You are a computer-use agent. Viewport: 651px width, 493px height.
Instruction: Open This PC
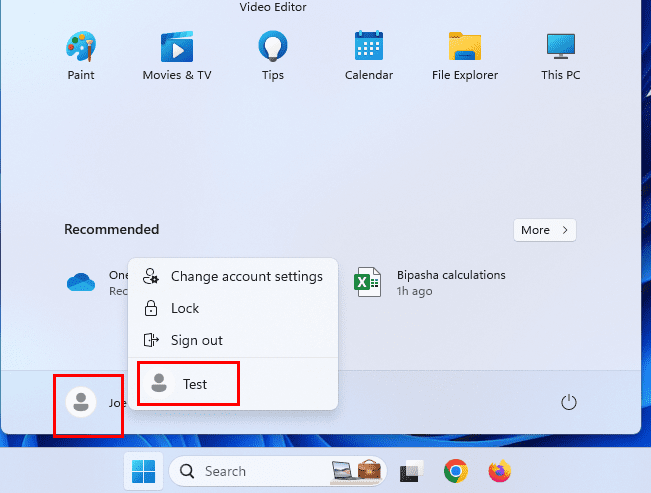click(x=560, y=55)
